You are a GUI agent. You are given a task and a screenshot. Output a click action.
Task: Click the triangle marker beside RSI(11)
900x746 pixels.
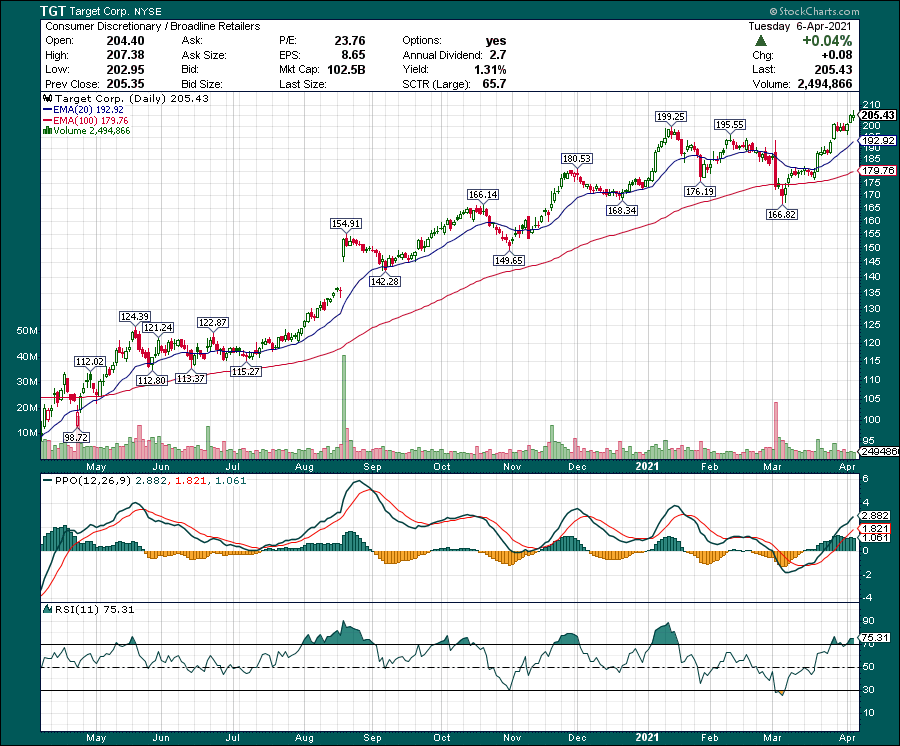pos(48,609)
